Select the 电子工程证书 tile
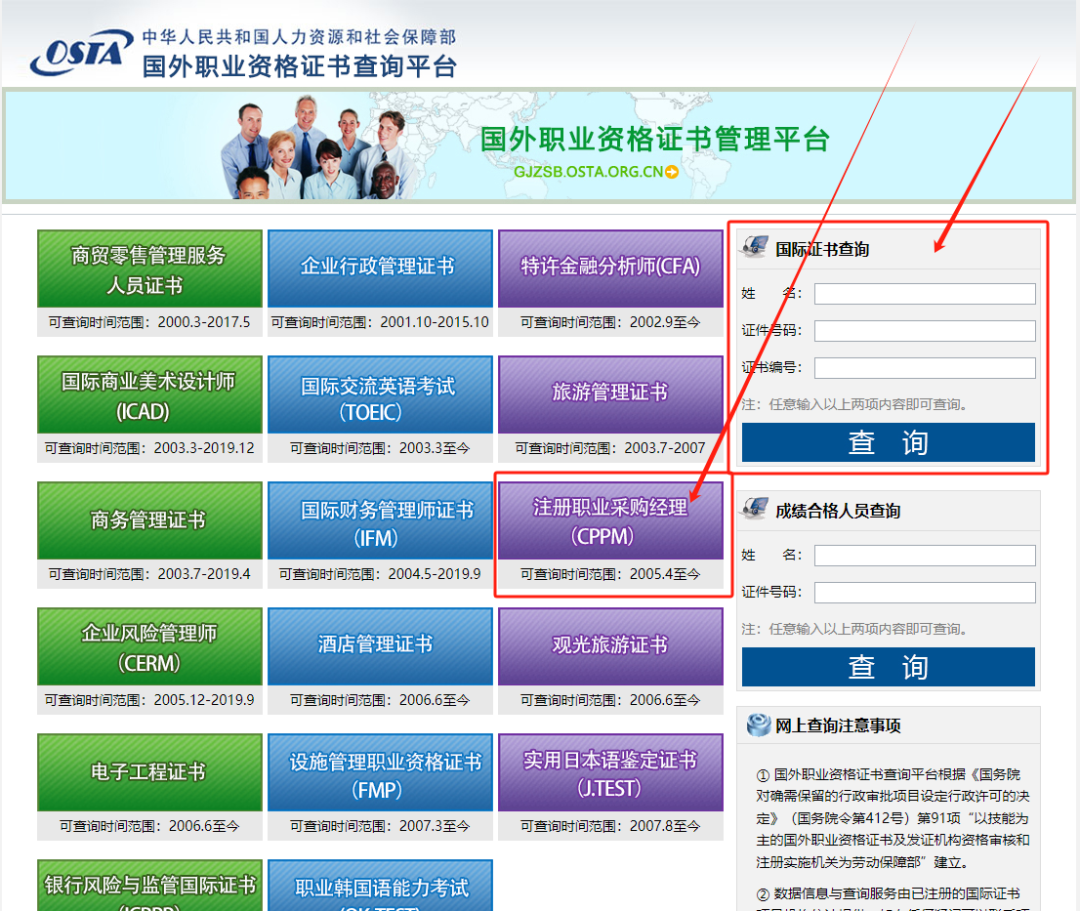This screenshot has height=911, width=1080. [149, 773]
